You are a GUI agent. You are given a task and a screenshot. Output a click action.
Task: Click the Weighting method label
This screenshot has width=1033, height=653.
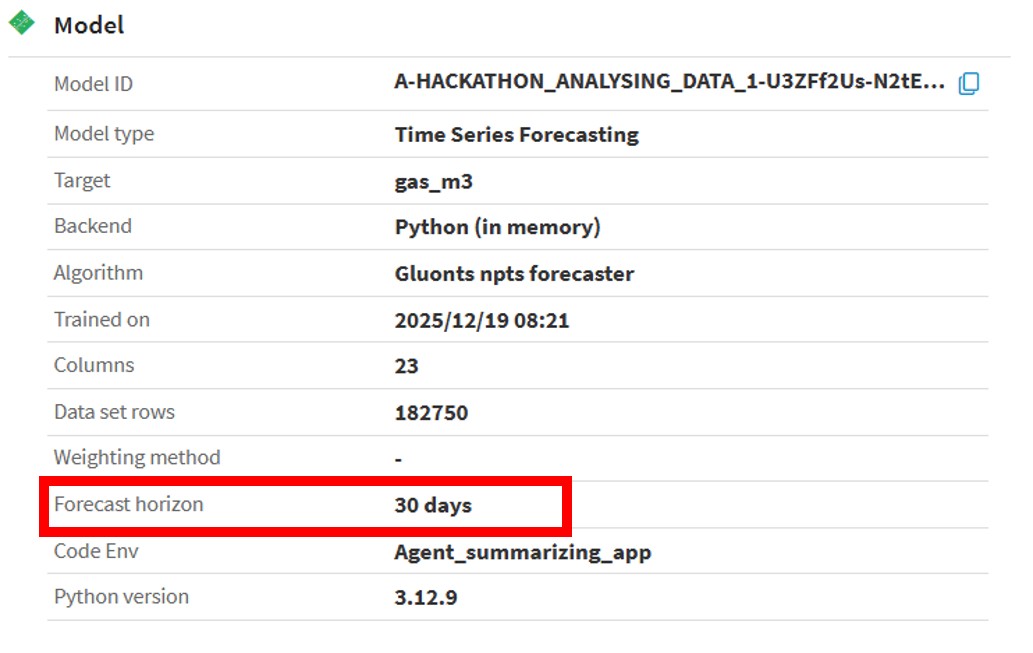[x=137, y=458]
